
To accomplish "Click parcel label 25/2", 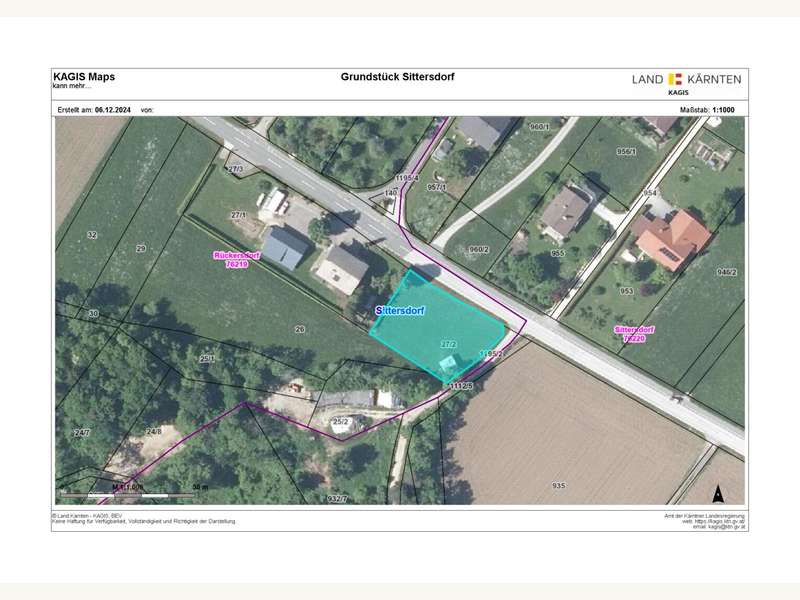I will (340, 422).
